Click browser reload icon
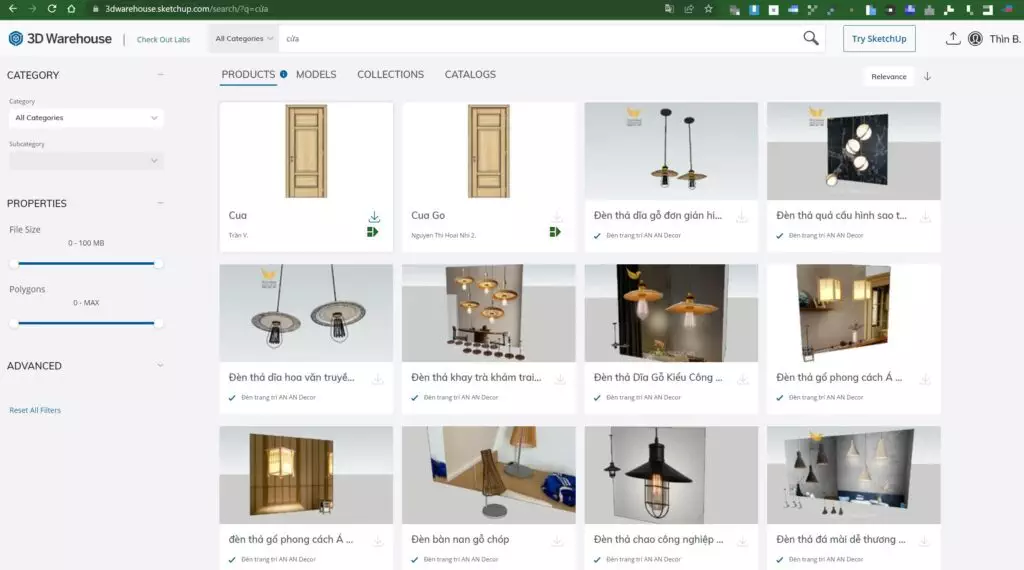 coord(52,9)
